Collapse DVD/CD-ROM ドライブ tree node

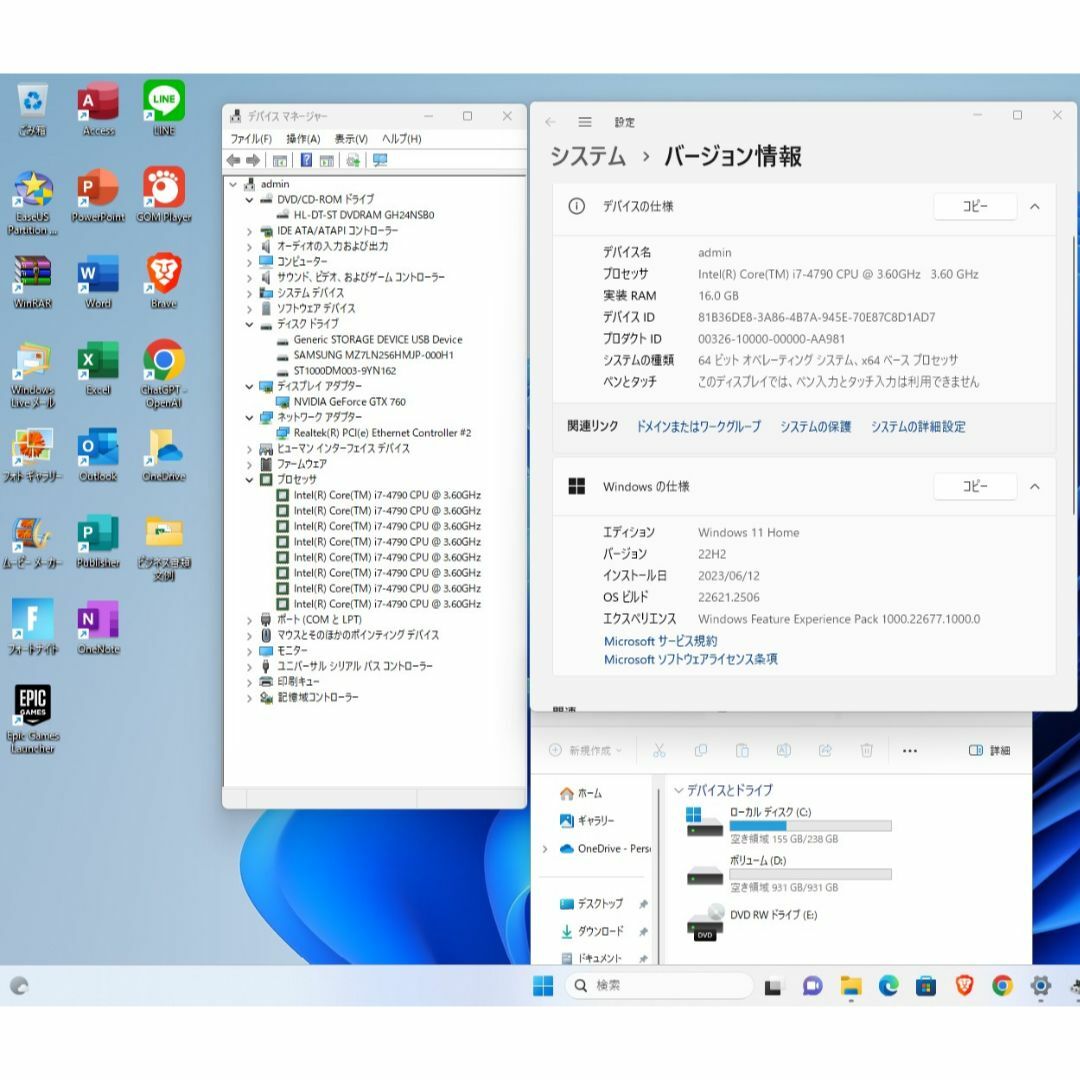tap(249, 200)
